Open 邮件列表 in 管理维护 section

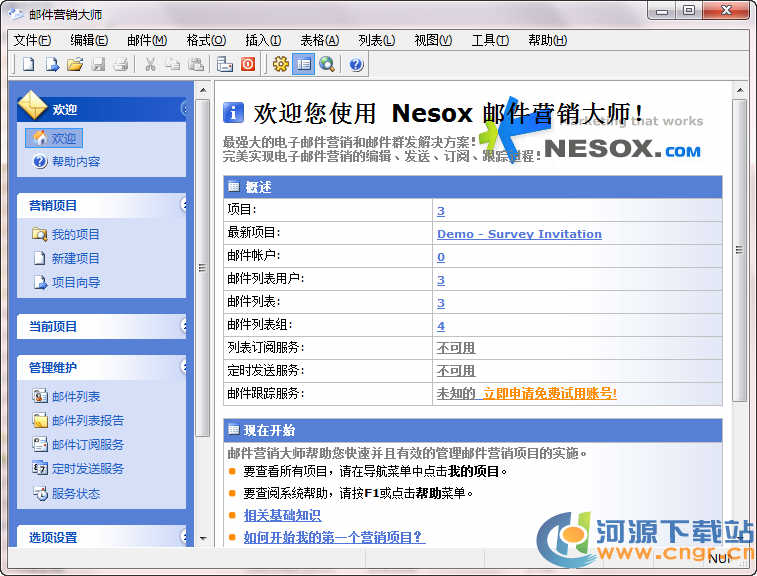pos(66,396)
